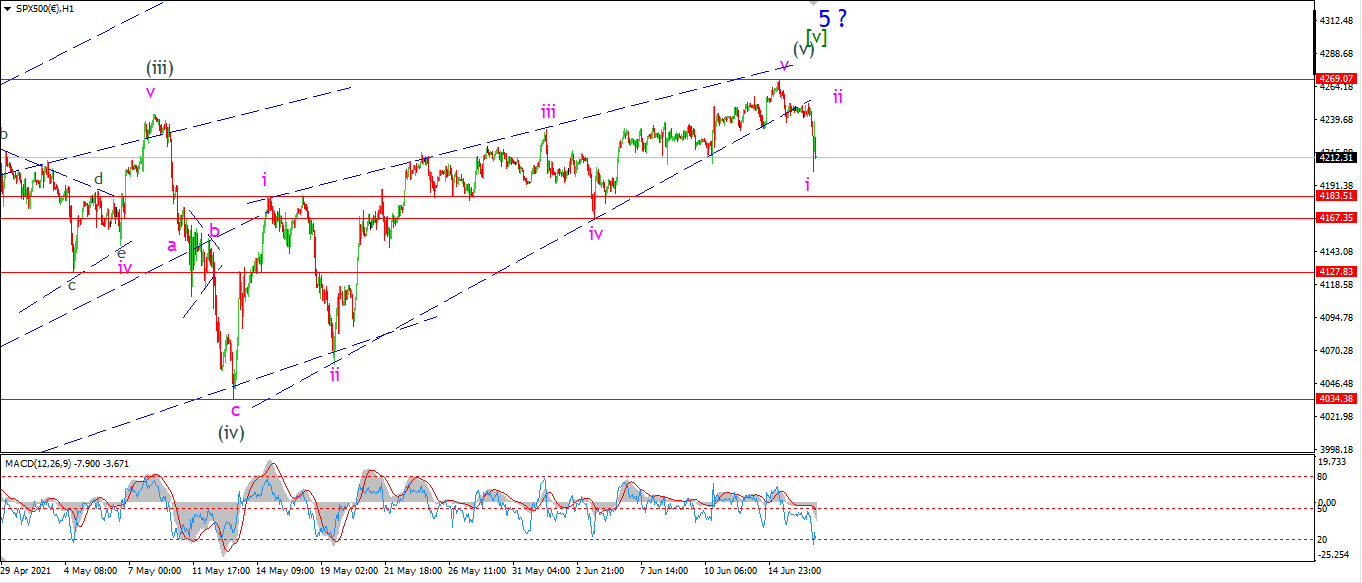Click the gray (iii) wave label

[160, 68]
